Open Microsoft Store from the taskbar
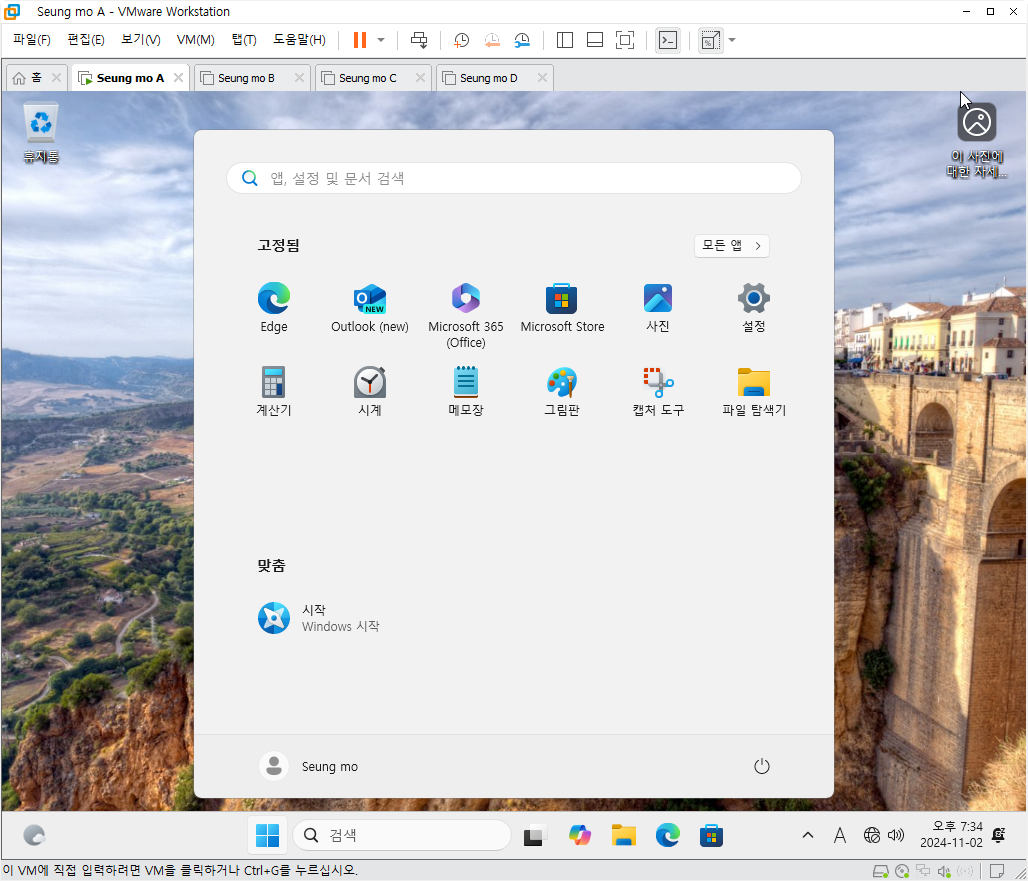This screenshot has width=1028, height=881. 711,835
